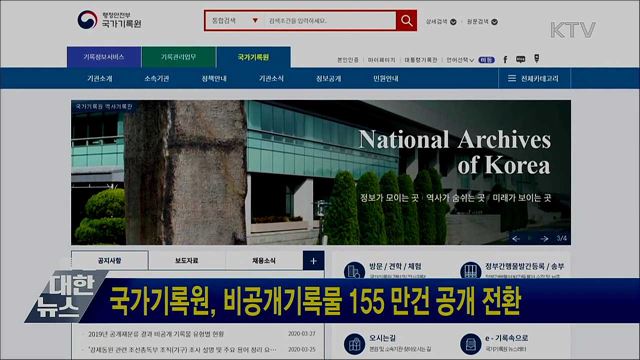Image resolution: width=640 pixels, height=360 pixels.
Task: Click the 국가기록원 logo
Action: click(x=109, y=20)
